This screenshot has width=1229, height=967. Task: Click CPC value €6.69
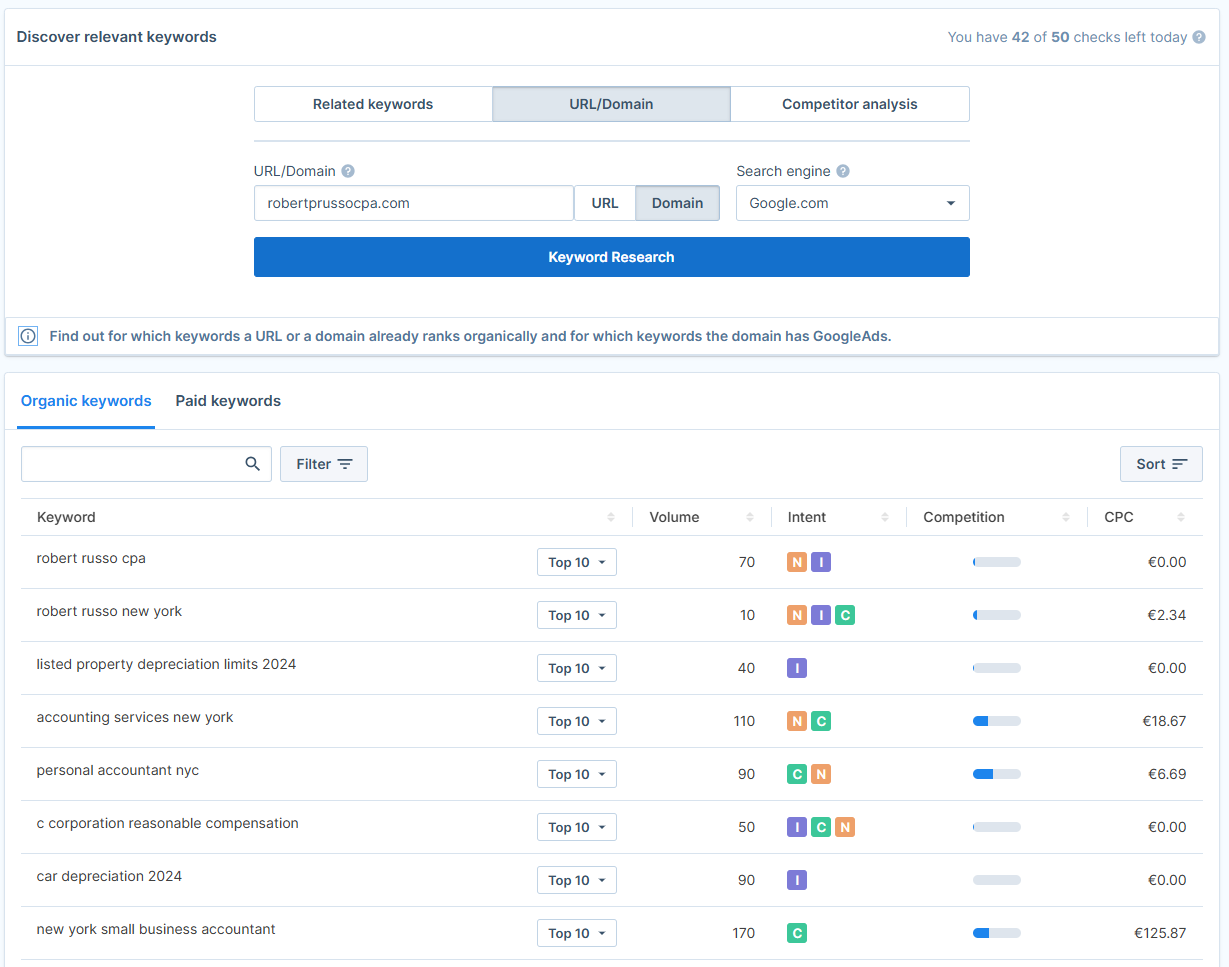[1168, 774]
